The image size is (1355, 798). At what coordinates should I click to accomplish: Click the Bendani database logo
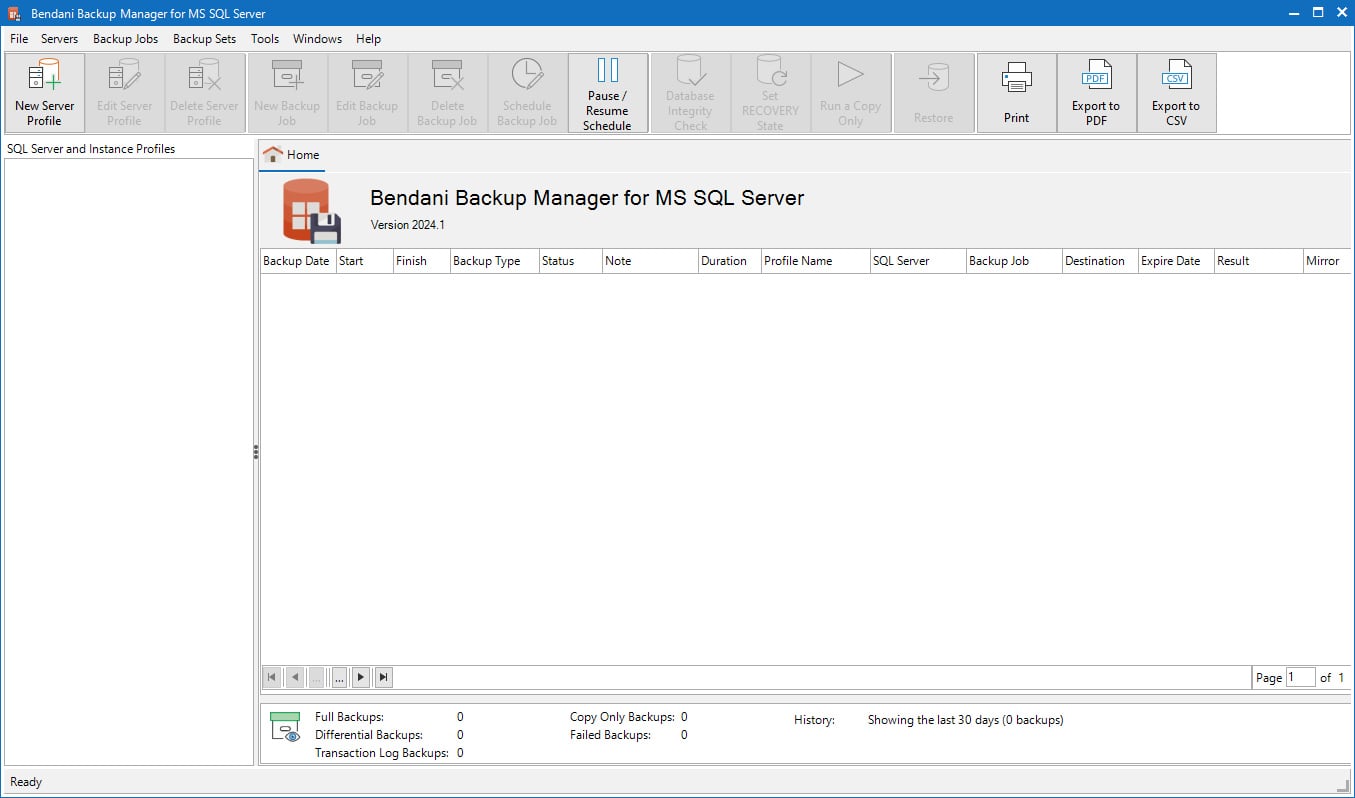[312, 211]
